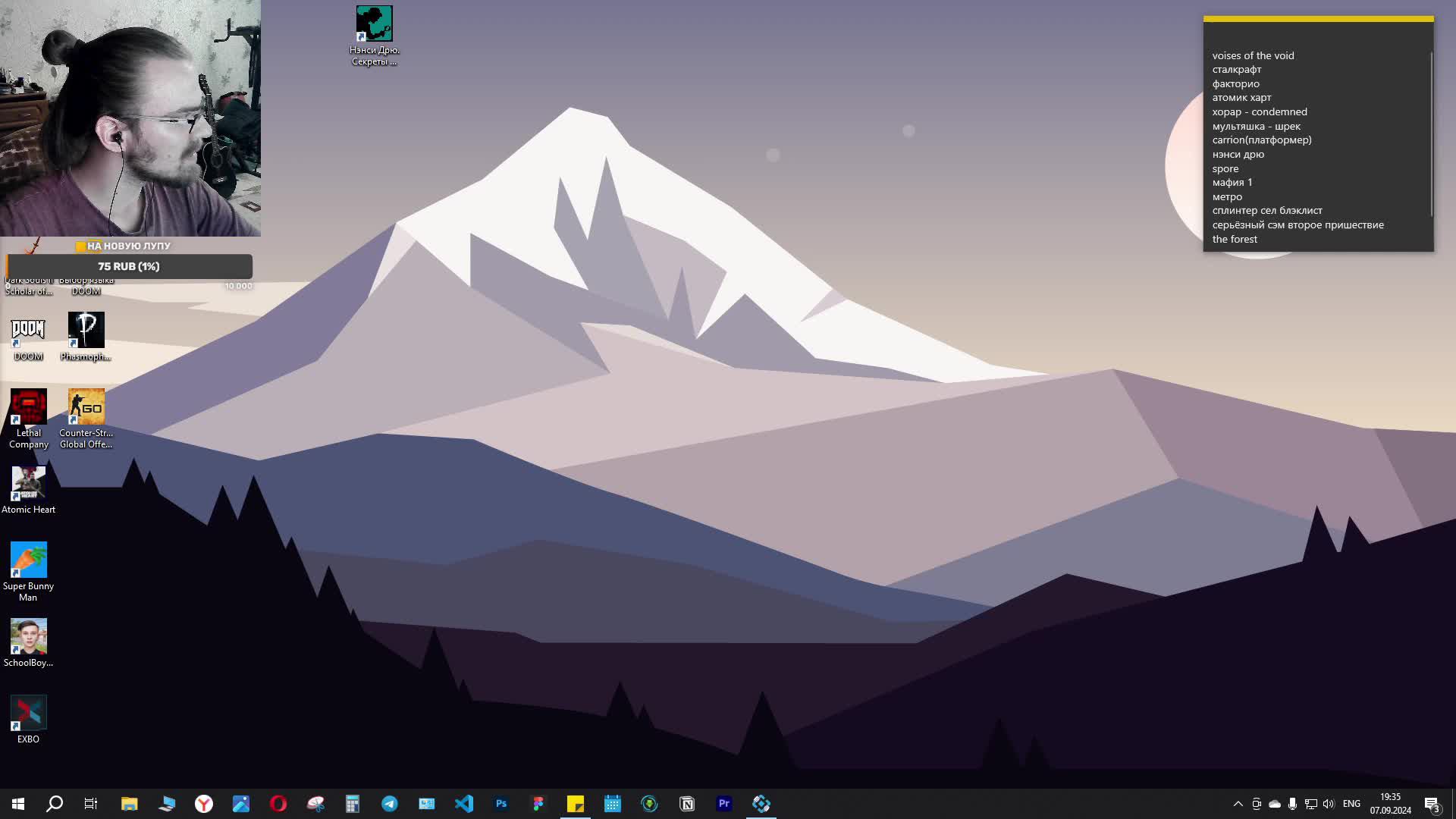Screen dimensions: 1456x819
Task: Open the Counter-Strike Global Offensive shortcut
Action: click(x=86, y=408)
